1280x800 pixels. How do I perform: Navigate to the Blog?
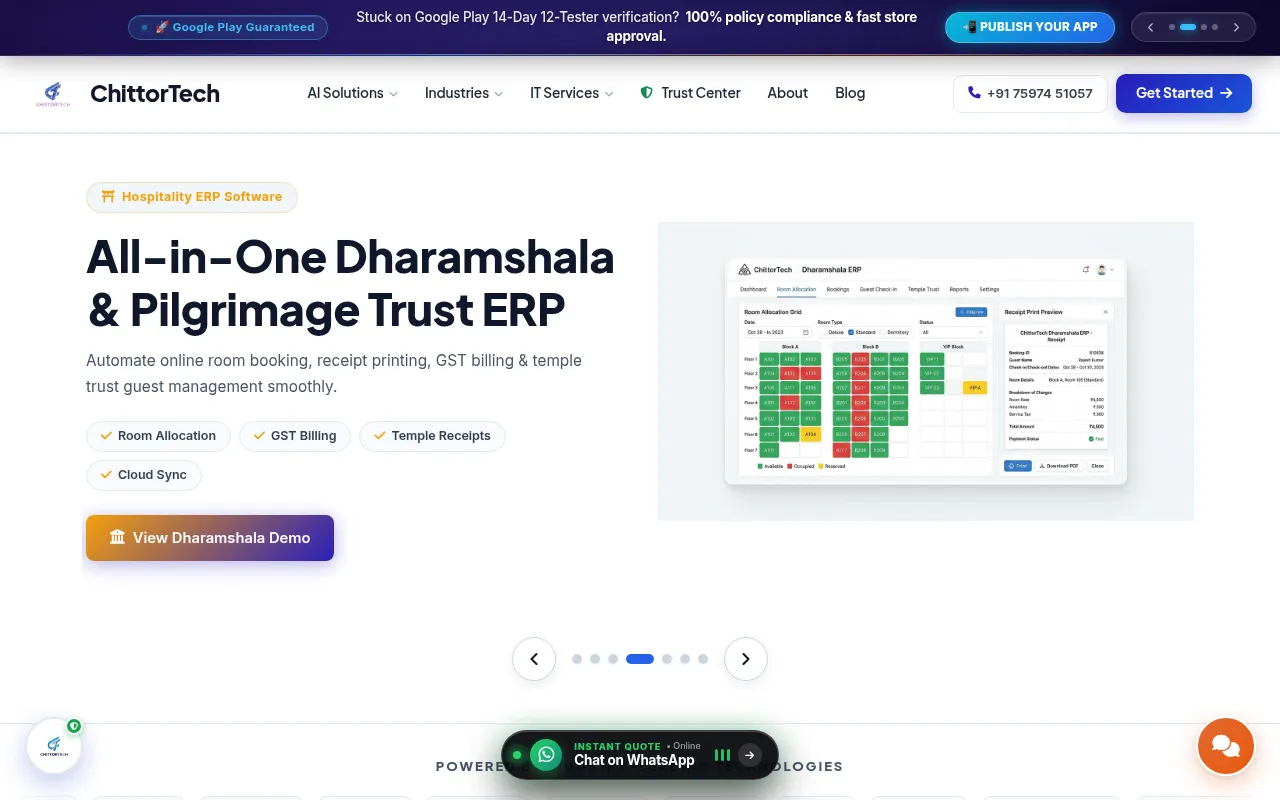[x=850, y=93]
